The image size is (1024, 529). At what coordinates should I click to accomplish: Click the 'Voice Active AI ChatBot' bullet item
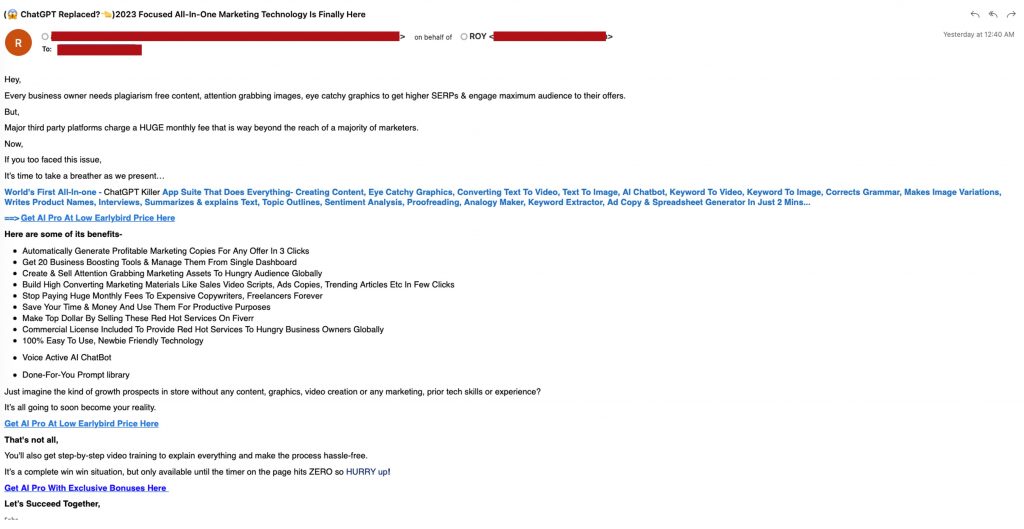(x=66, y=357)
